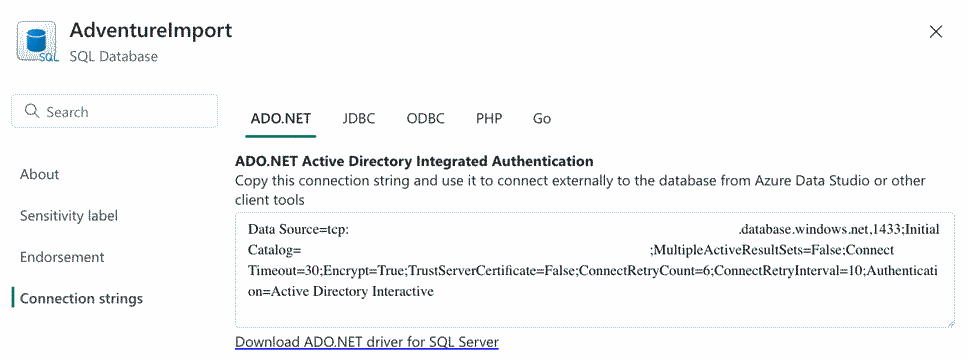Focus the Search input field
Screen dimensions: 968x361
click(115, 112)
